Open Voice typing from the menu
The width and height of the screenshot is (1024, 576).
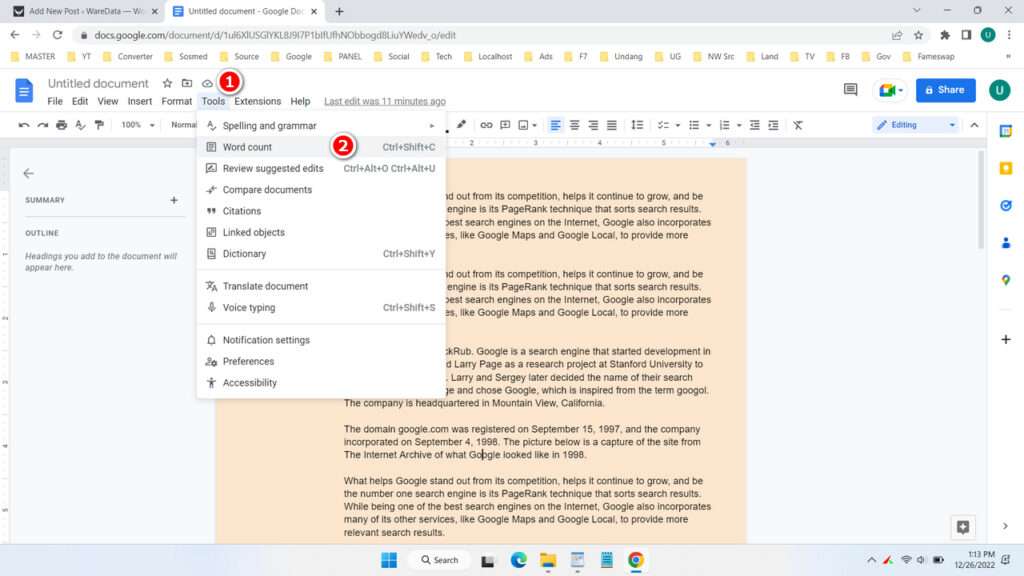(x=246, y=307)
